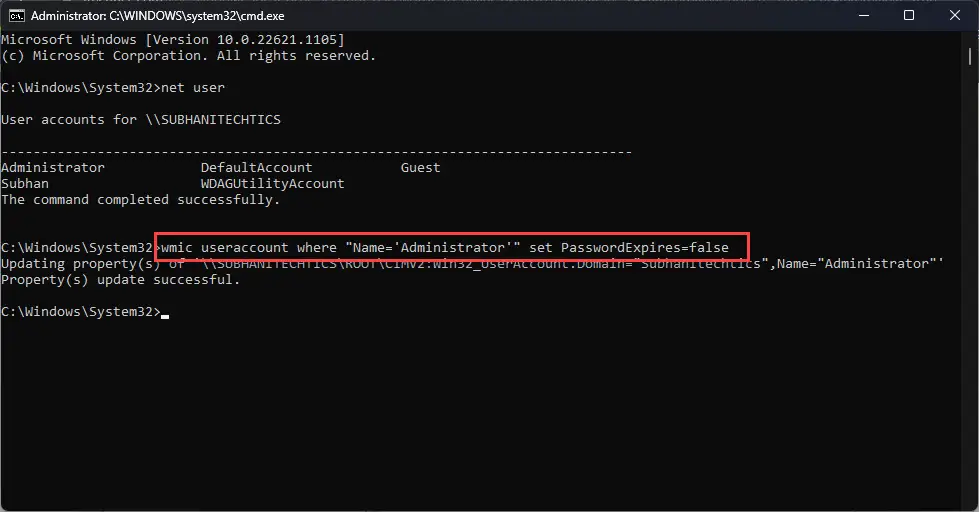Click the empty scrollbar track below thumb
Screen dimensions: 979x512
(970, 281)
